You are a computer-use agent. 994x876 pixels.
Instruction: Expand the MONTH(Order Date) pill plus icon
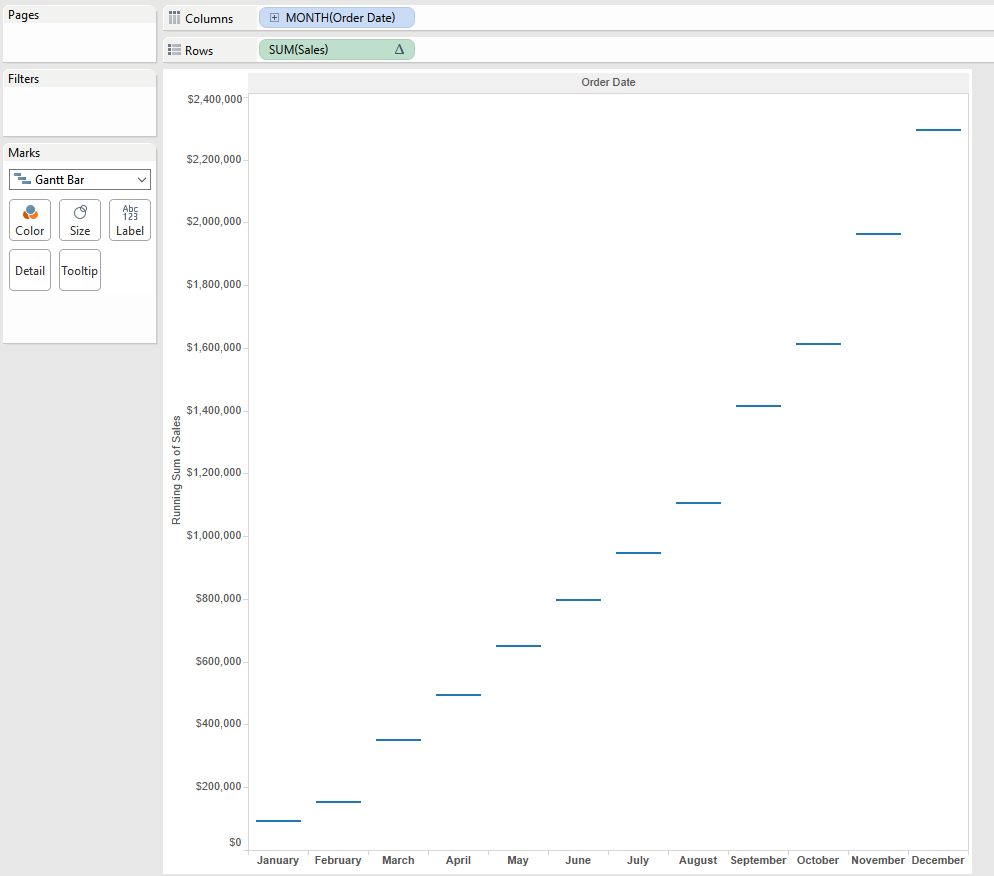(x=274, y=18)
